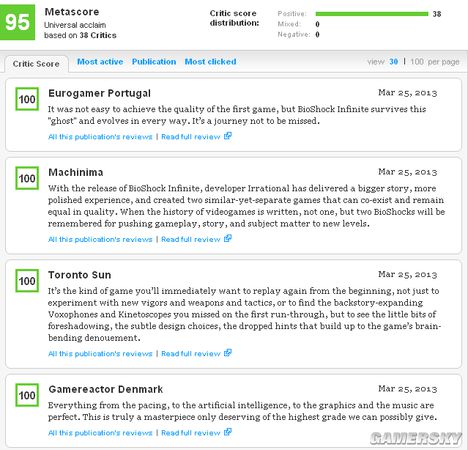Click the Toronto Sun publication title
The image size is (468, 450).
(x=80, y=275)
